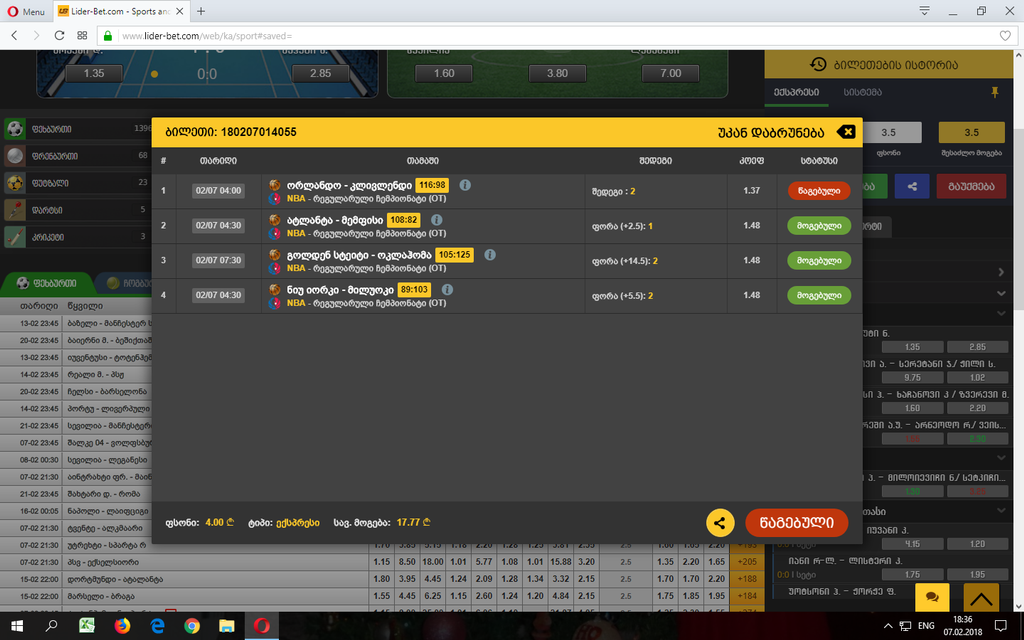Click the green padlock site security icon
This screenshot has width=1024, height=640.
[108, 36]
